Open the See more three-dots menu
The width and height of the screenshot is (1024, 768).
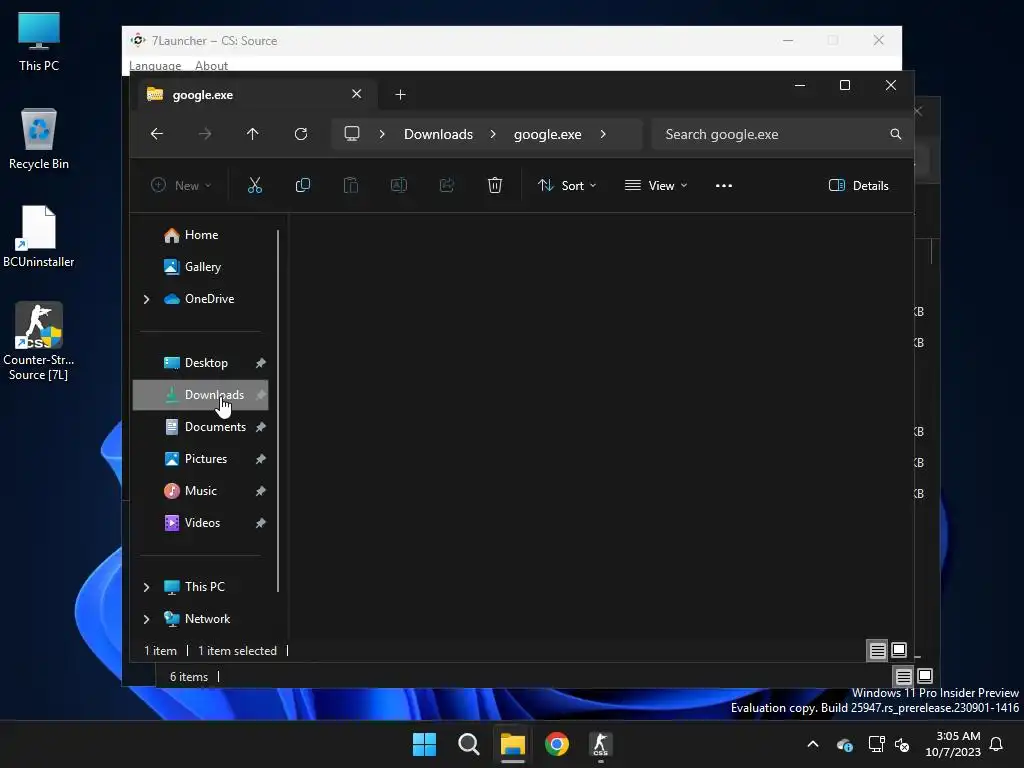(724, 185)
